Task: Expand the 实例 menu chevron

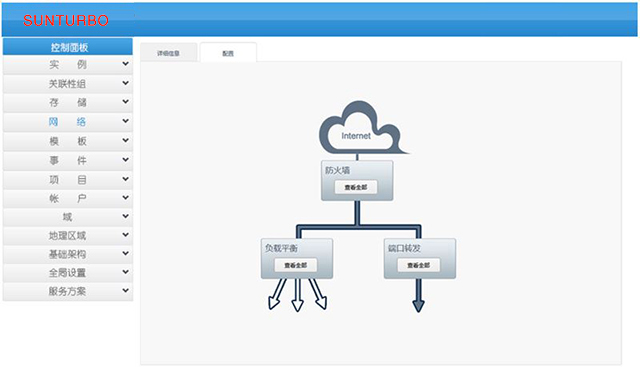Action: 125,64
